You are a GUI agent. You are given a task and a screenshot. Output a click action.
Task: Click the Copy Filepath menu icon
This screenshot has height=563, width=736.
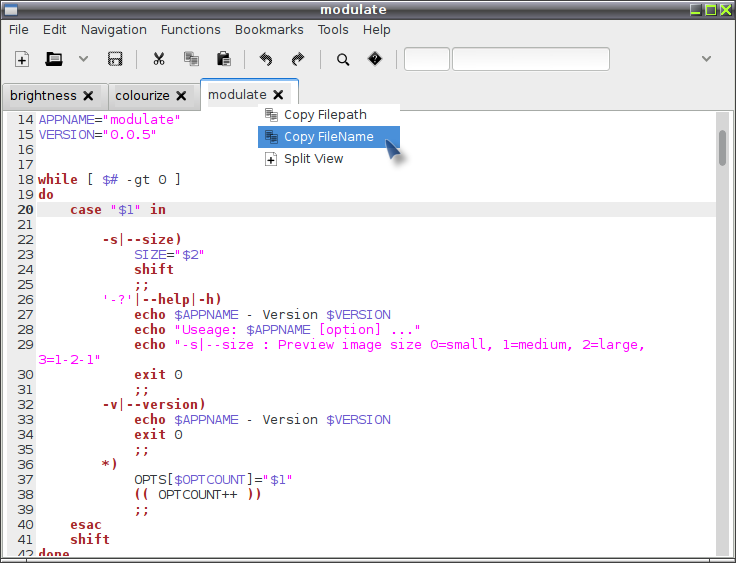point(271,115)
